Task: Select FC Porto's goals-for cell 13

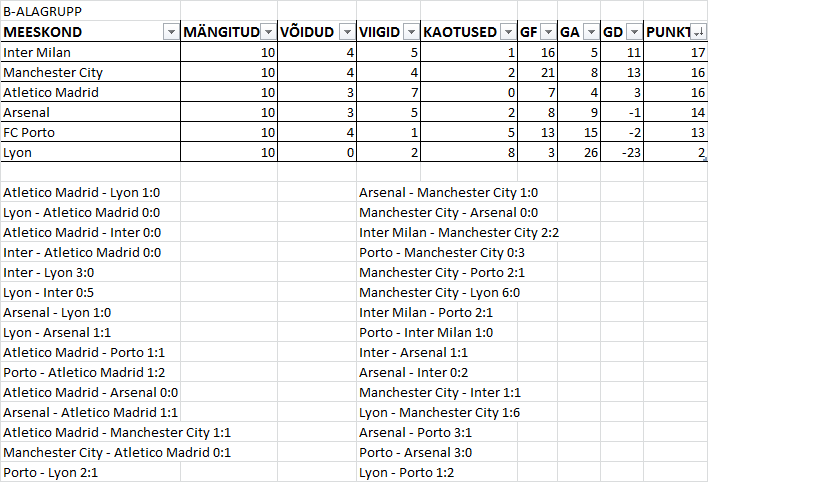Action: click(538, 132)
